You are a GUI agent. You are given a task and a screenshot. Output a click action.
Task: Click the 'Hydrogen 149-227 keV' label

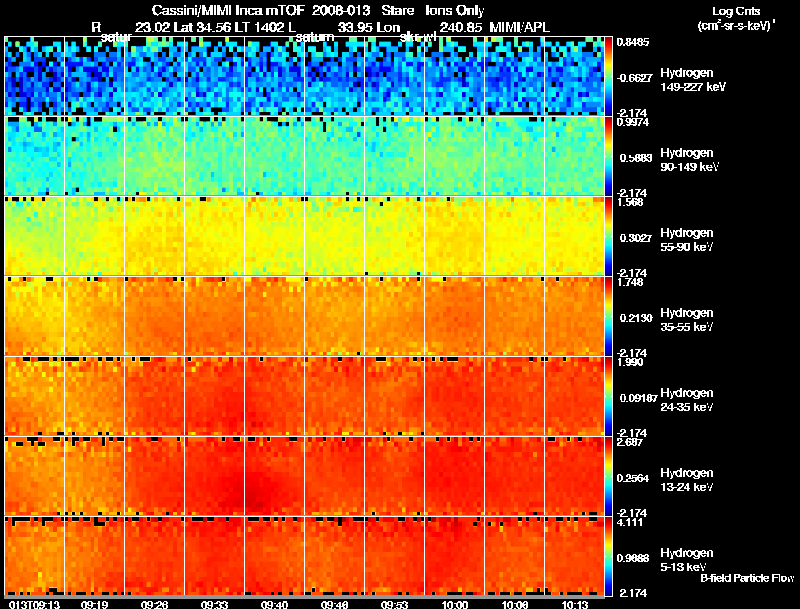693,80
